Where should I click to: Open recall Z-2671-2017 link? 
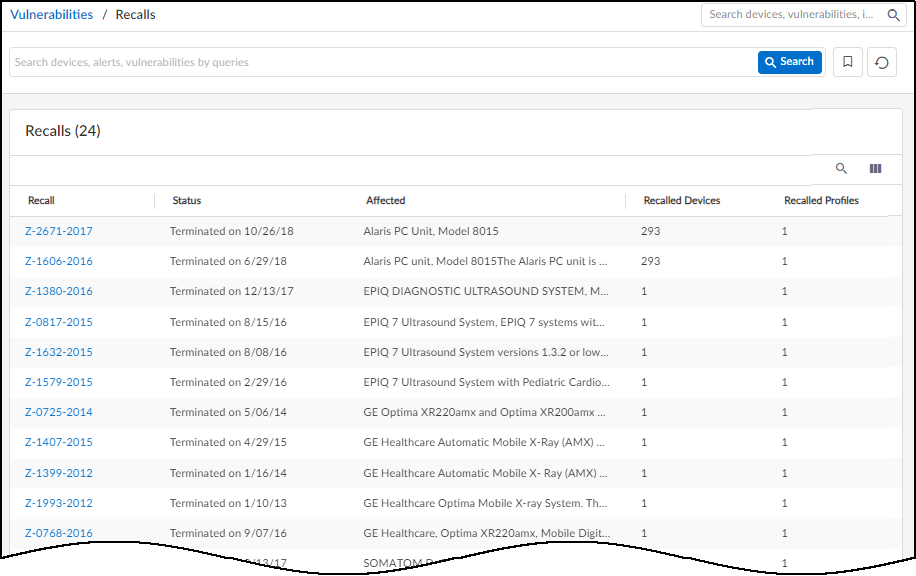tap(58, 232)
